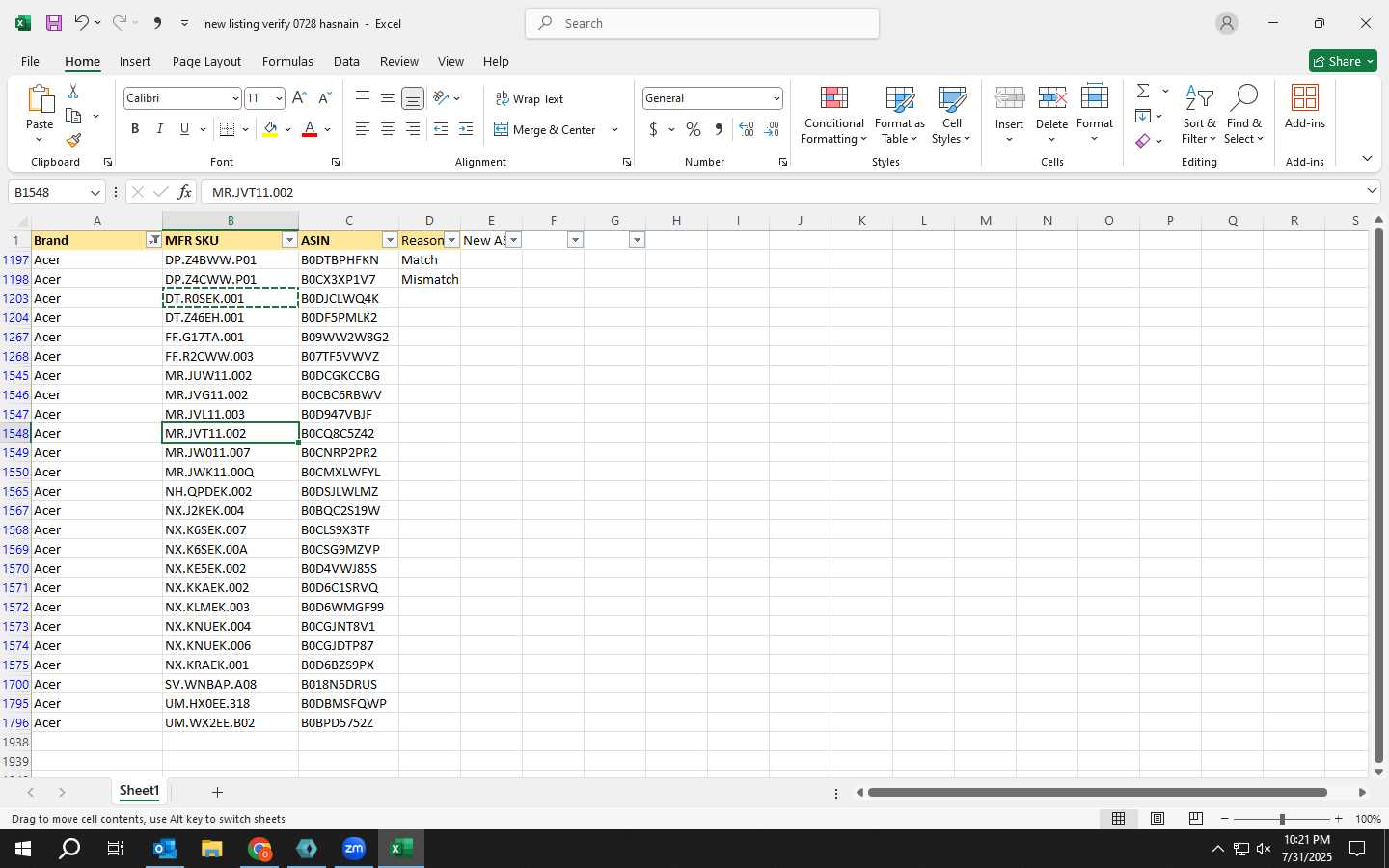Viewport: 1389px width, 868px height.
Task: Apply the red font color swatch
Action: (310, 129)
